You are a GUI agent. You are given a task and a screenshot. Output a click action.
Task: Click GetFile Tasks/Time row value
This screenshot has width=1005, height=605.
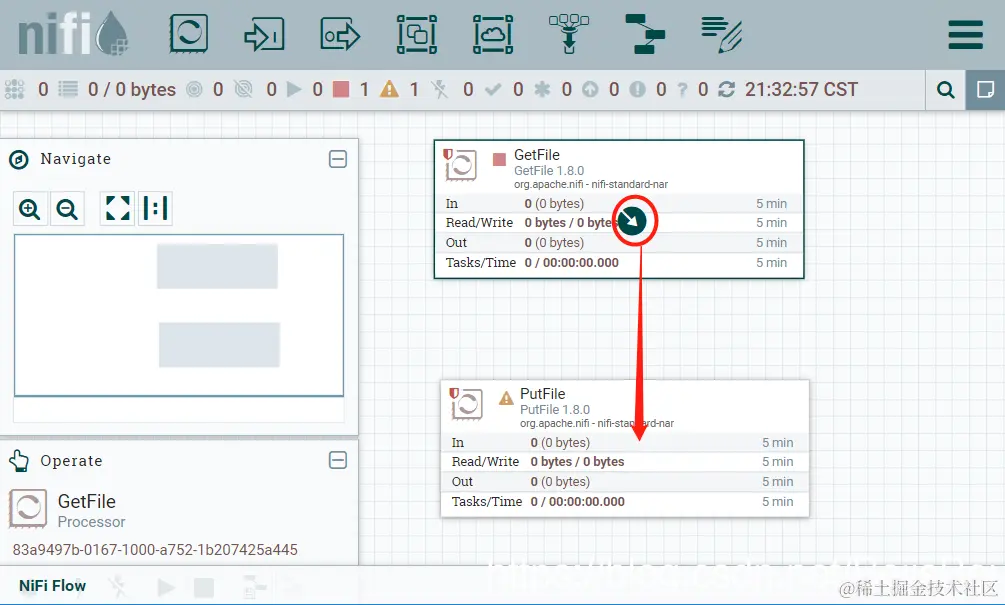coord(572,263)
